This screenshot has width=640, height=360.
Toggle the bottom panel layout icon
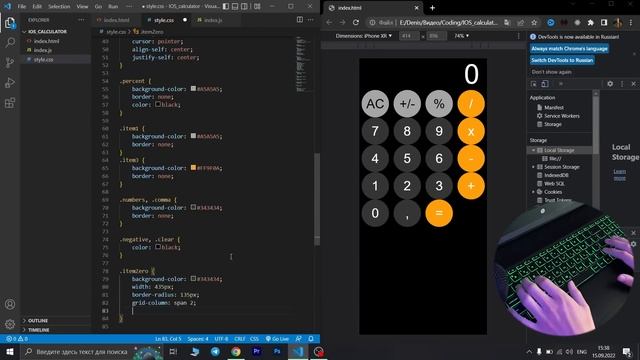[235, 7]
